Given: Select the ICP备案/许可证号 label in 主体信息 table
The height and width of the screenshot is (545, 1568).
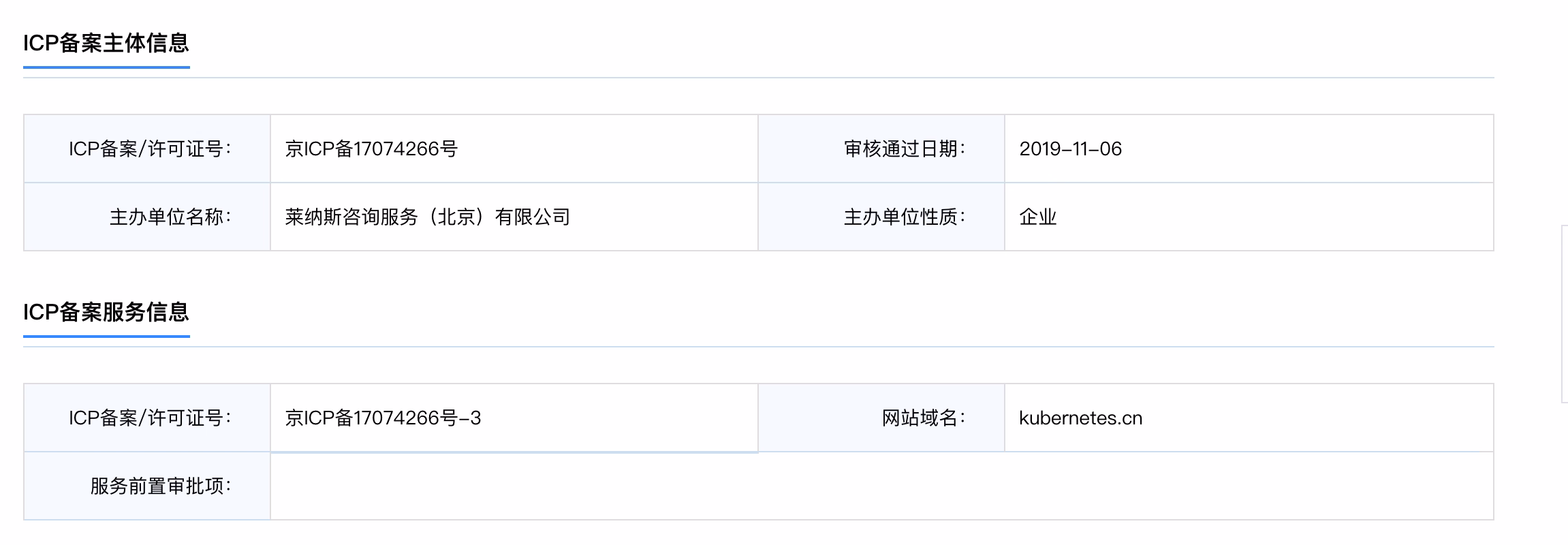Looking at the screenshot, I should point(147,149).
